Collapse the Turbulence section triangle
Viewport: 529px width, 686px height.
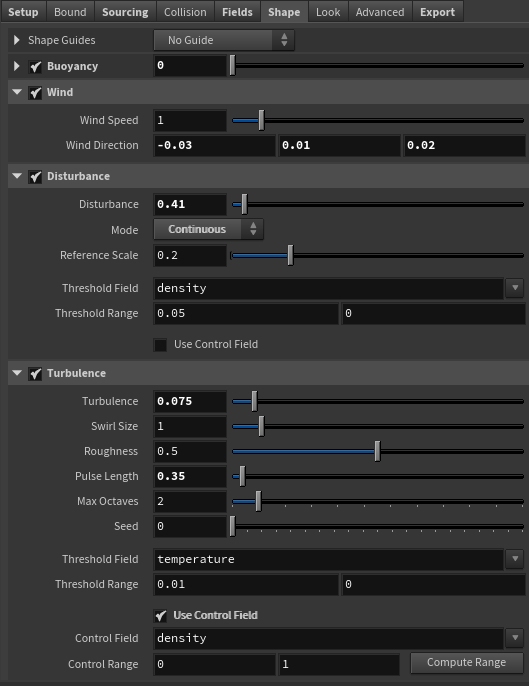[x=17, y=373]
